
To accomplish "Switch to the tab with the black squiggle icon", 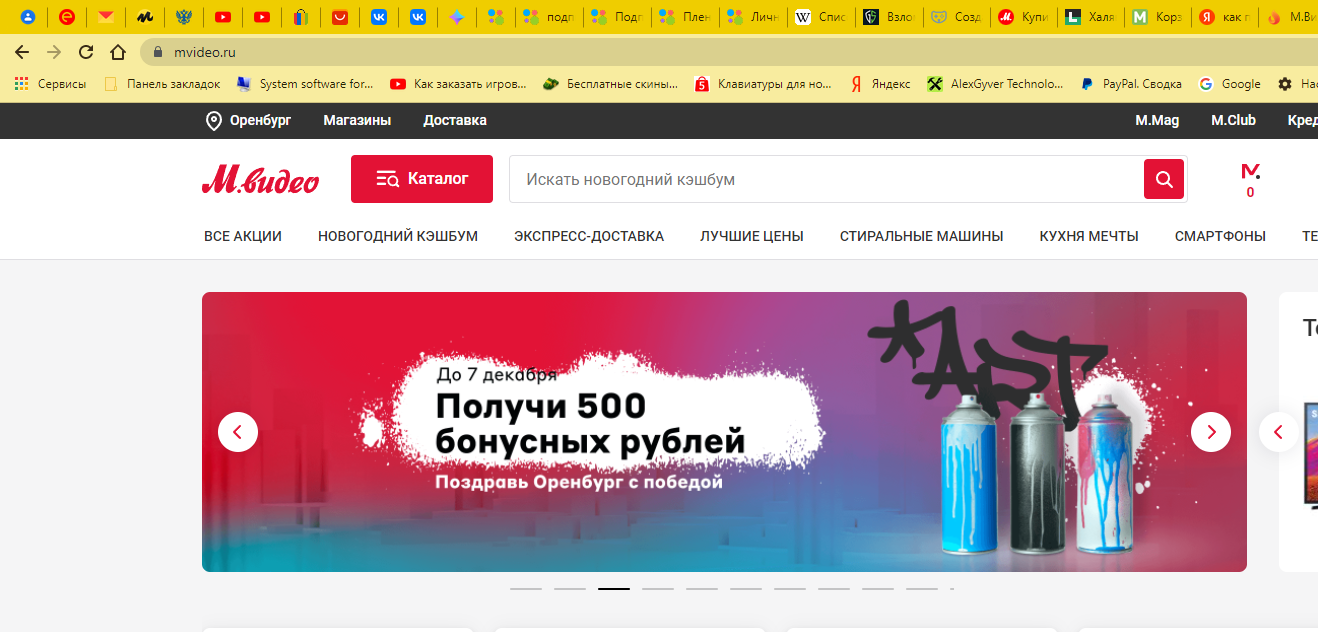I will tap(145, 17).
